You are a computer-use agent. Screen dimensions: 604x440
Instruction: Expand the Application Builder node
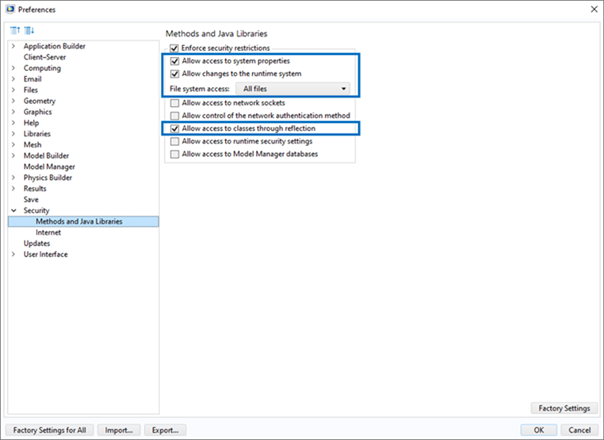13,46
